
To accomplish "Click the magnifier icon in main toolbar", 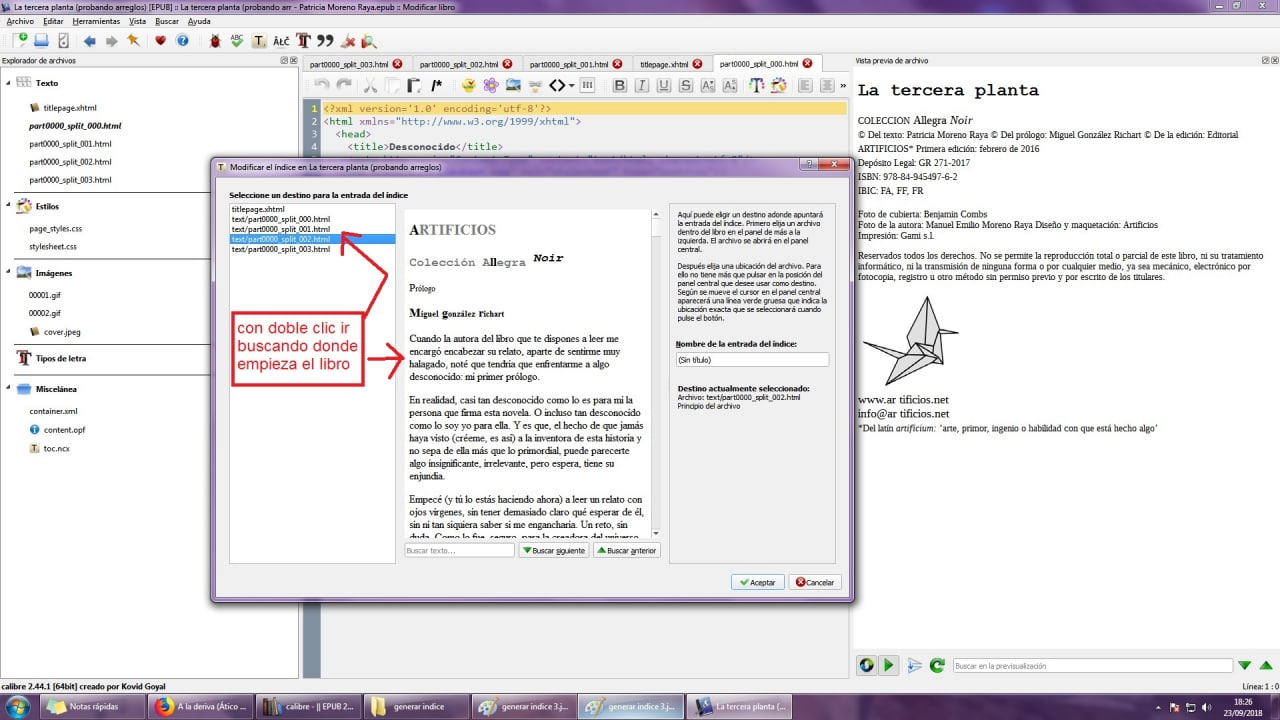I will point(369,41).
